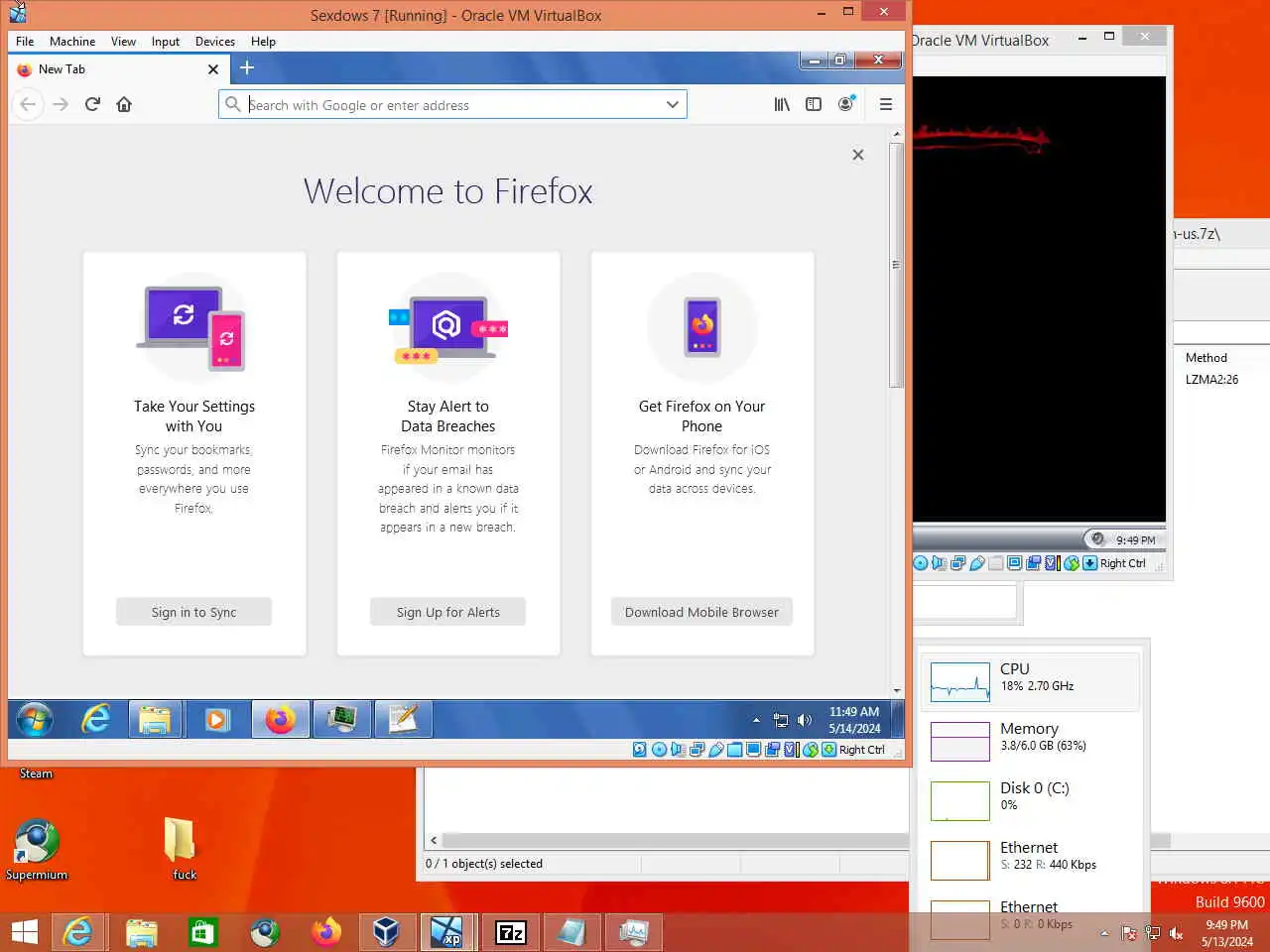Open the Firefox Account icon
1270x952 pixels.
[x=845, y=104]
